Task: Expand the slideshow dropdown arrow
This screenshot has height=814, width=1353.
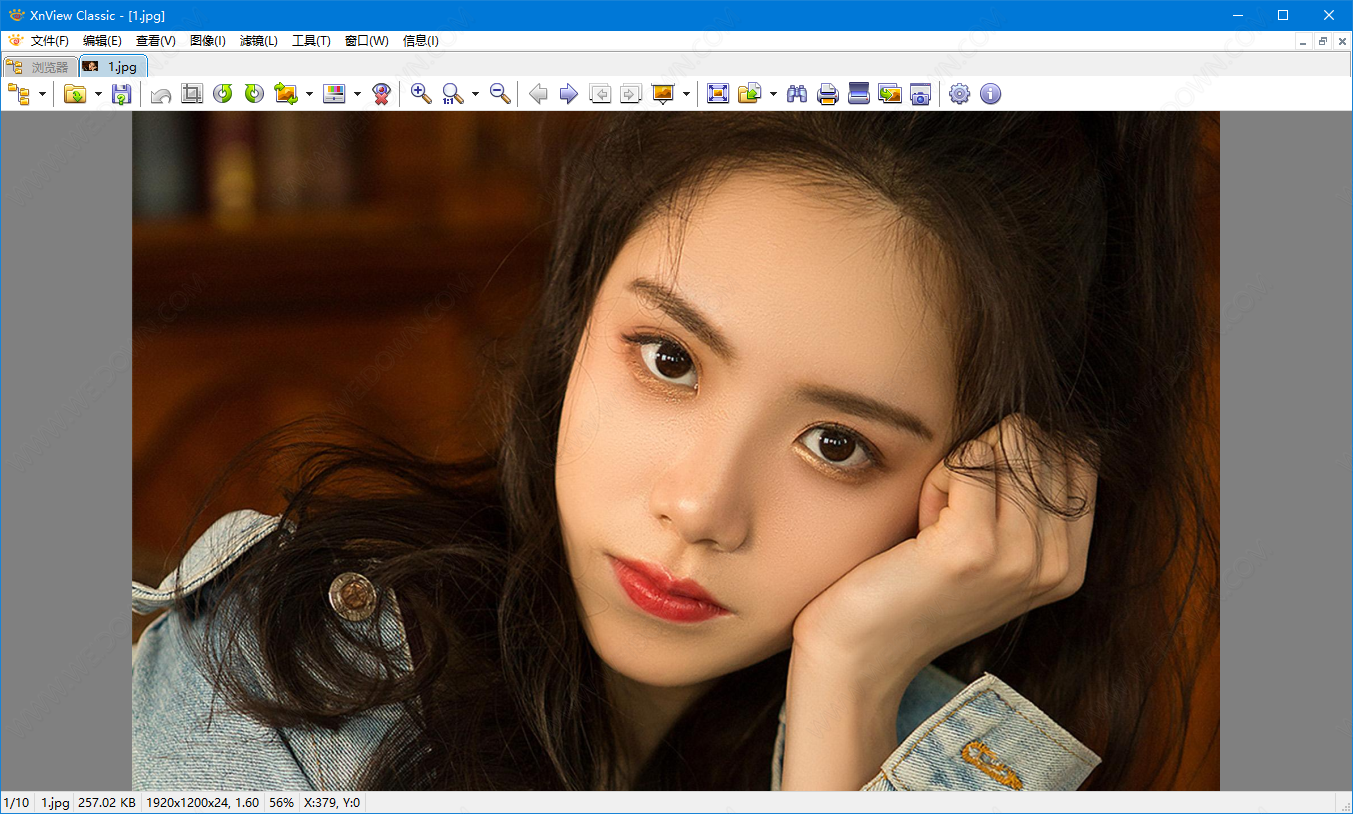Action: pyautogui.click(x=686, y=94)
